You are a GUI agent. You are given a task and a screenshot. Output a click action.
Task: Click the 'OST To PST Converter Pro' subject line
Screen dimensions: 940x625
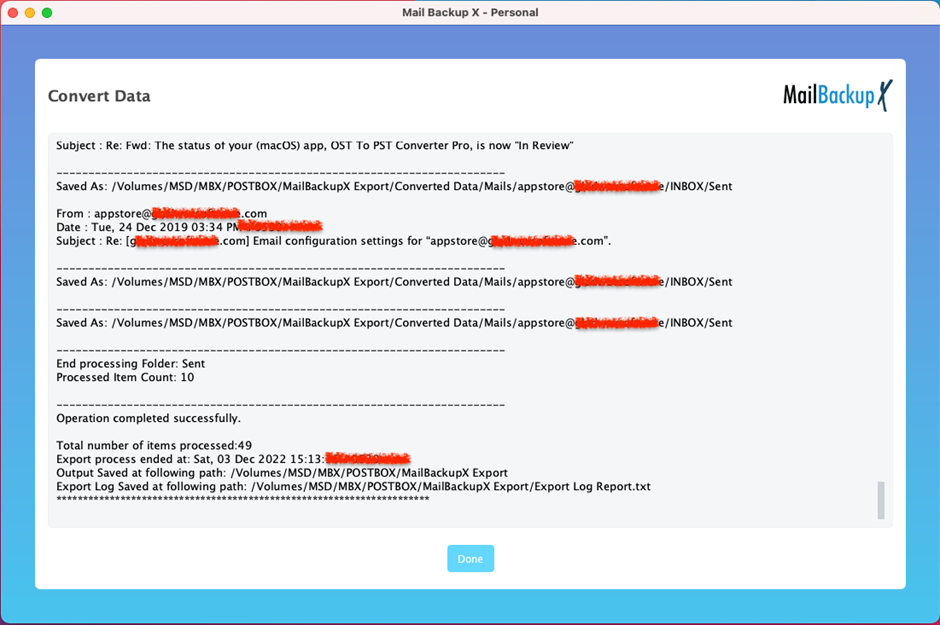(315, 146)
